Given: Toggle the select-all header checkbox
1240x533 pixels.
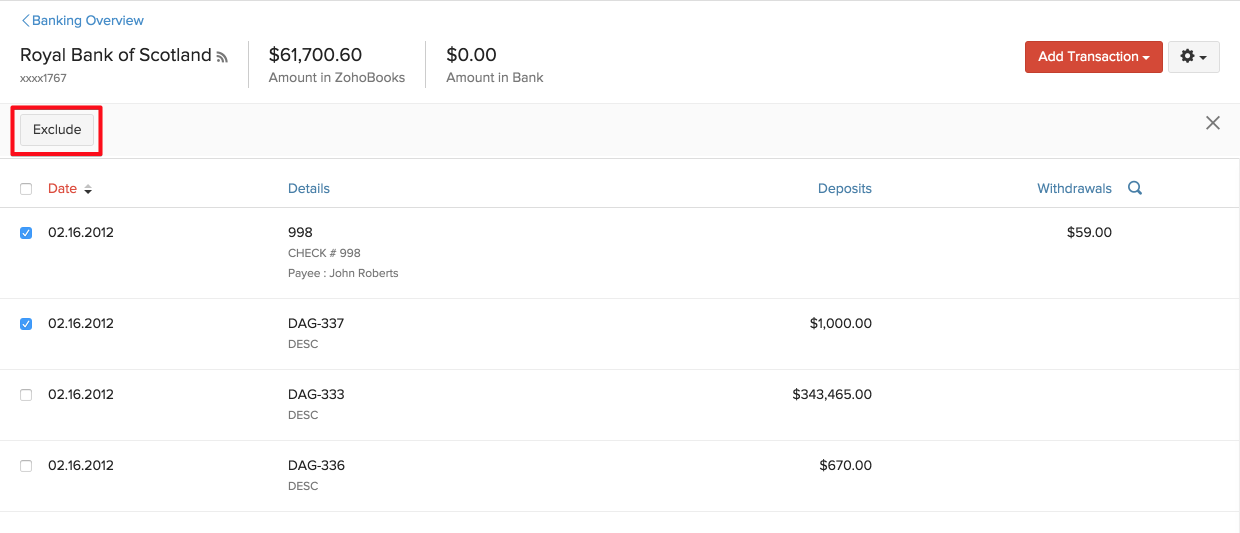Looking at the screenshot, I should [26, 189].
